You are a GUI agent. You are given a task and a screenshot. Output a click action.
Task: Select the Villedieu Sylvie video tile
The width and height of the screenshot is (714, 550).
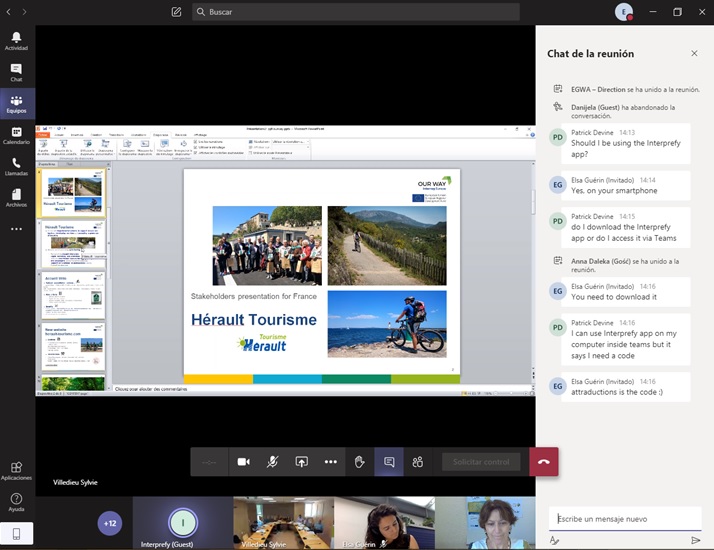(x=283, y=523)
